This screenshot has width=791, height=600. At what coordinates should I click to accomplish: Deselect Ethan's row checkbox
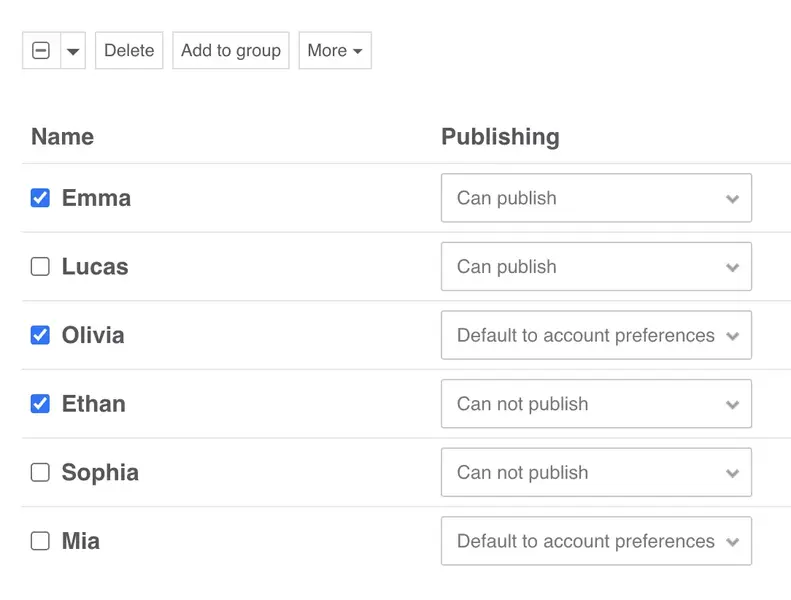click(40, 404)
